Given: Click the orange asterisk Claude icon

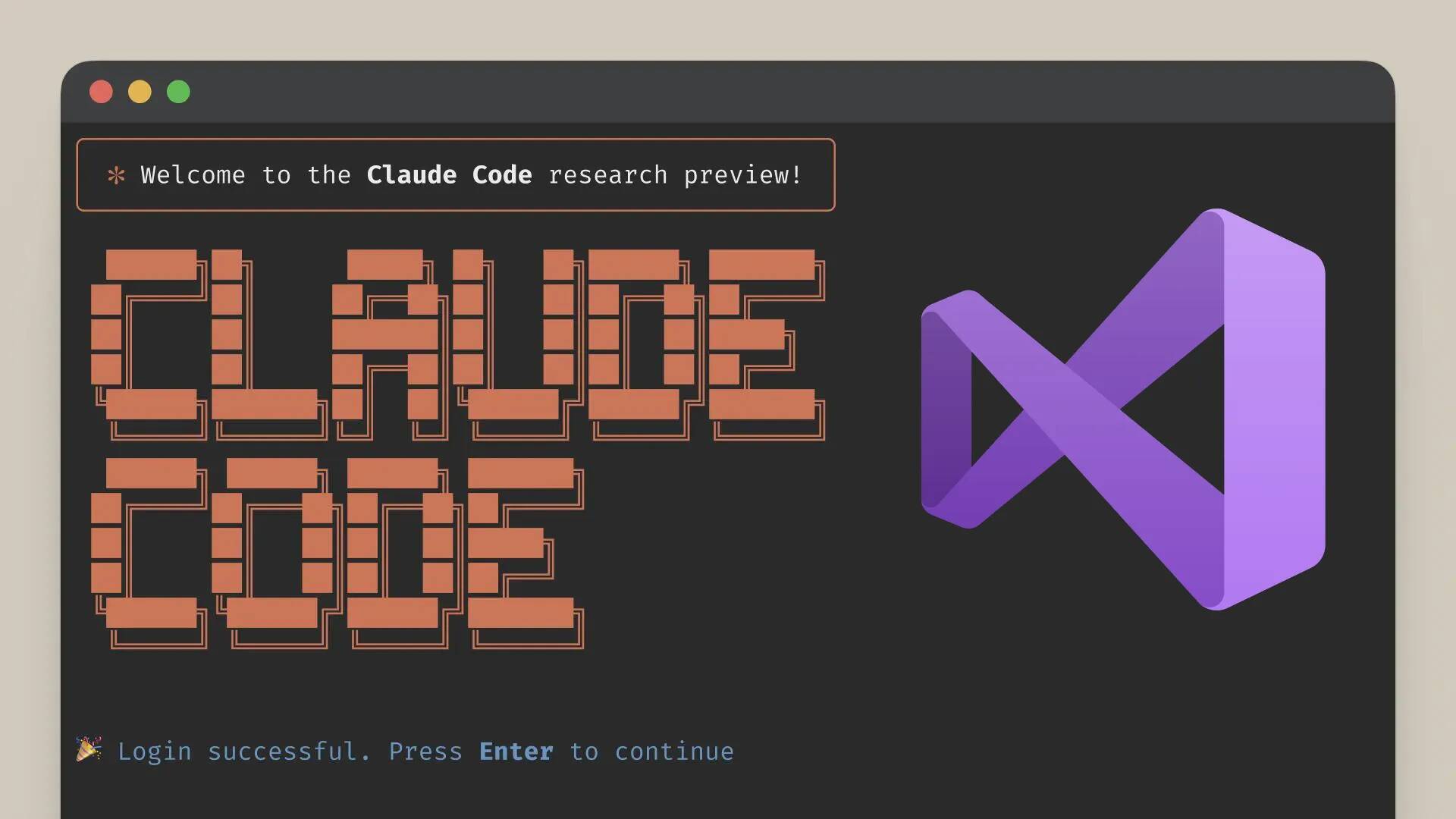Looking at the screenshot, I should (116, 176).
